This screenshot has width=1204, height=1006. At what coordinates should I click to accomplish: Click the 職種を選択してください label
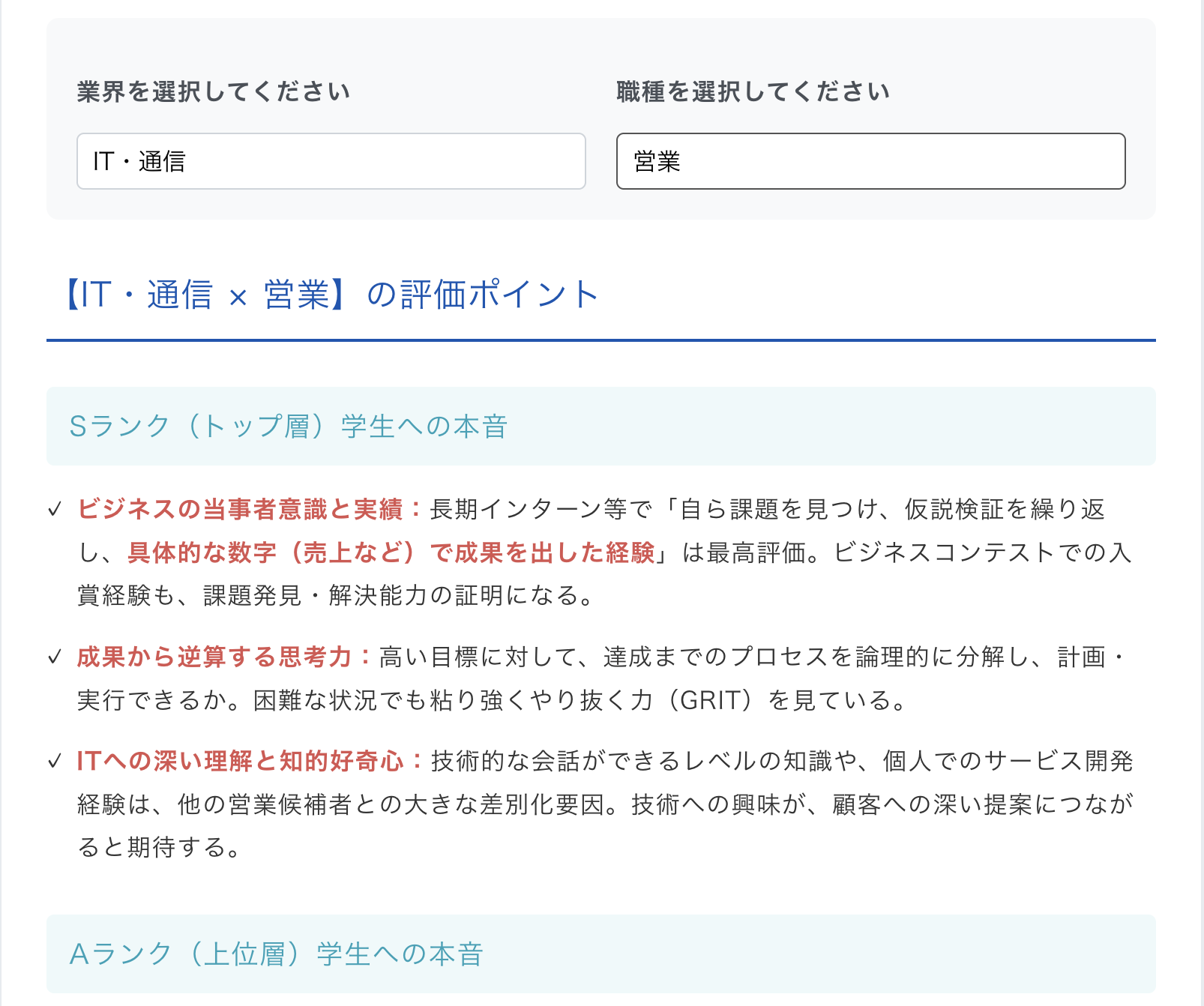tap(752, 90)
